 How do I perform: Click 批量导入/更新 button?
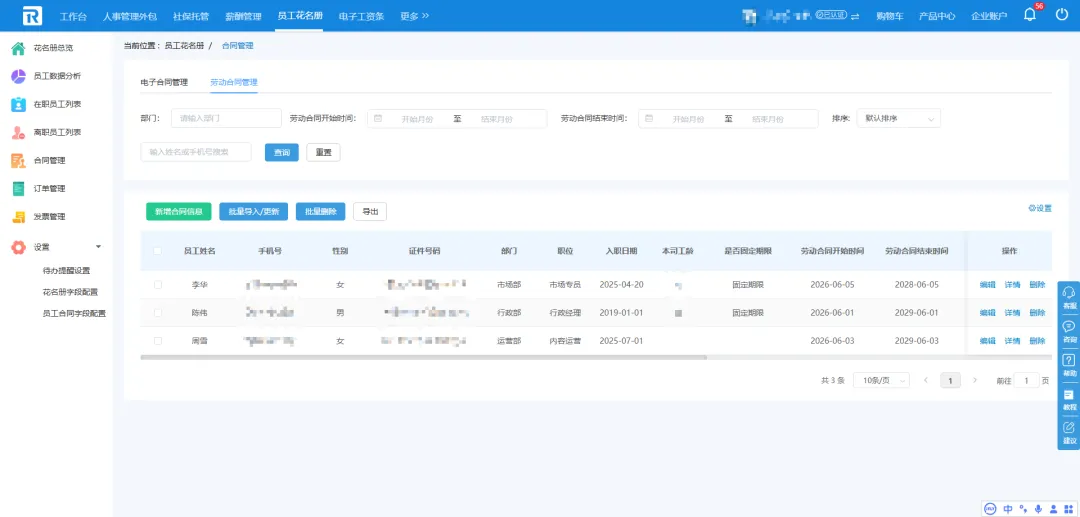(253, 211)
